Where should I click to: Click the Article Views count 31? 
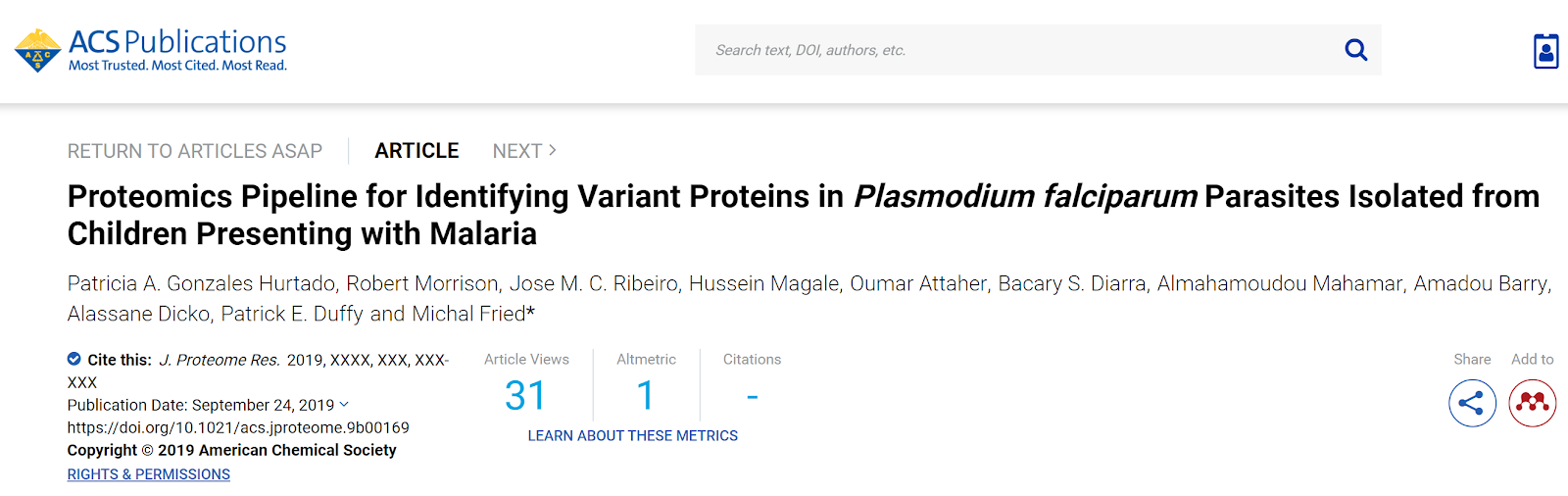525,396
